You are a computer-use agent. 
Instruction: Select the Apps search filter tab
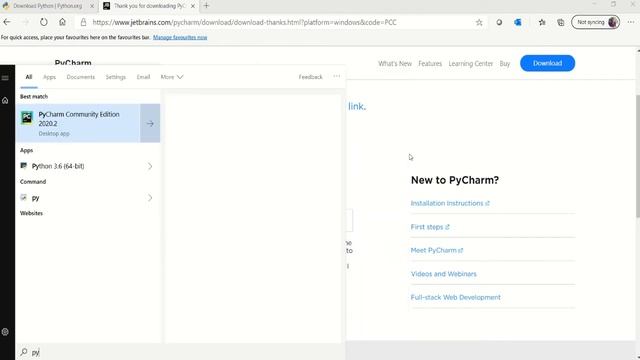pos(49,77)
